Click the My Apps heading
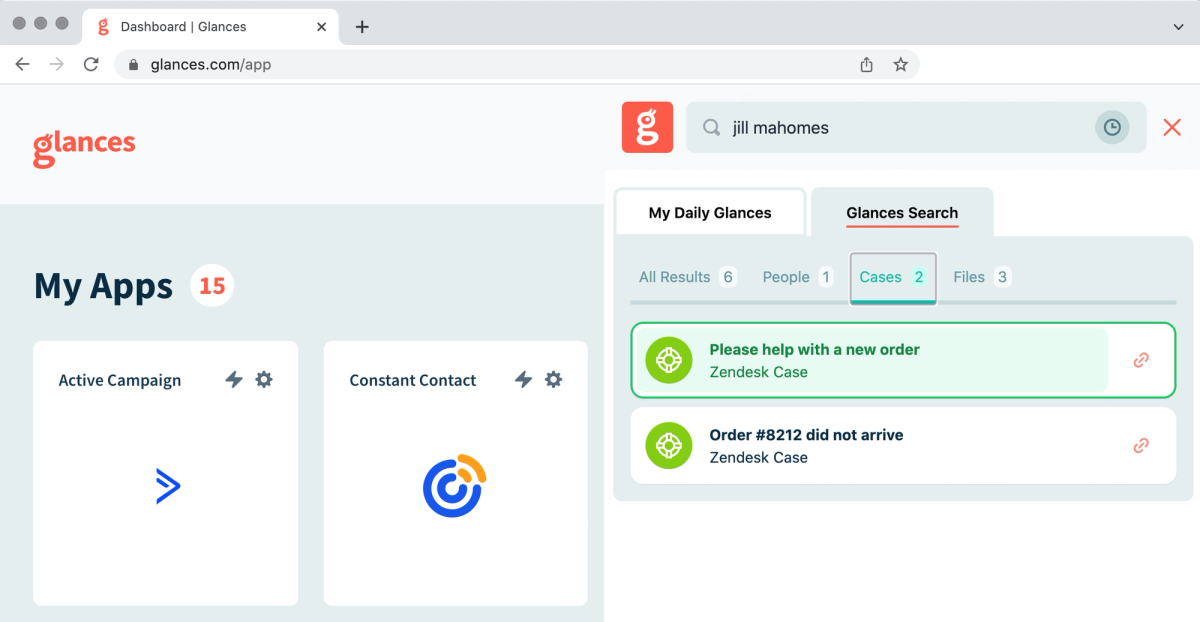Image resolution: width=1200 pixels, height=622 pixels. 103,286
